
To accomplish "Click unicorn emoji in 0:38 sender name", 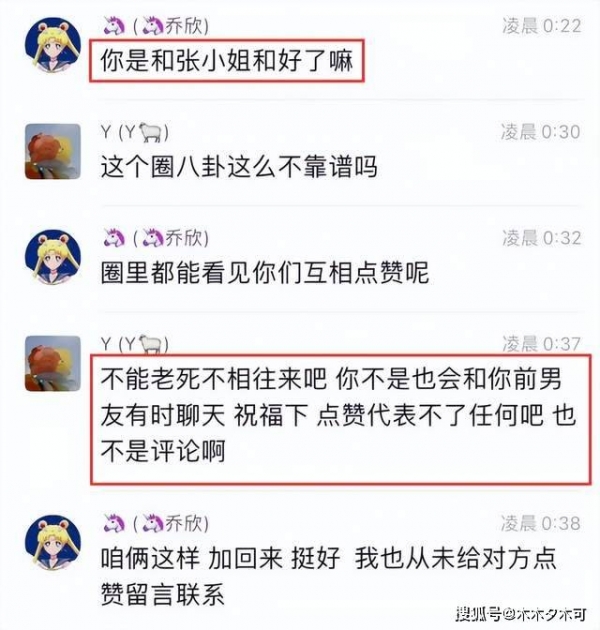I will (x=113, y=523).
